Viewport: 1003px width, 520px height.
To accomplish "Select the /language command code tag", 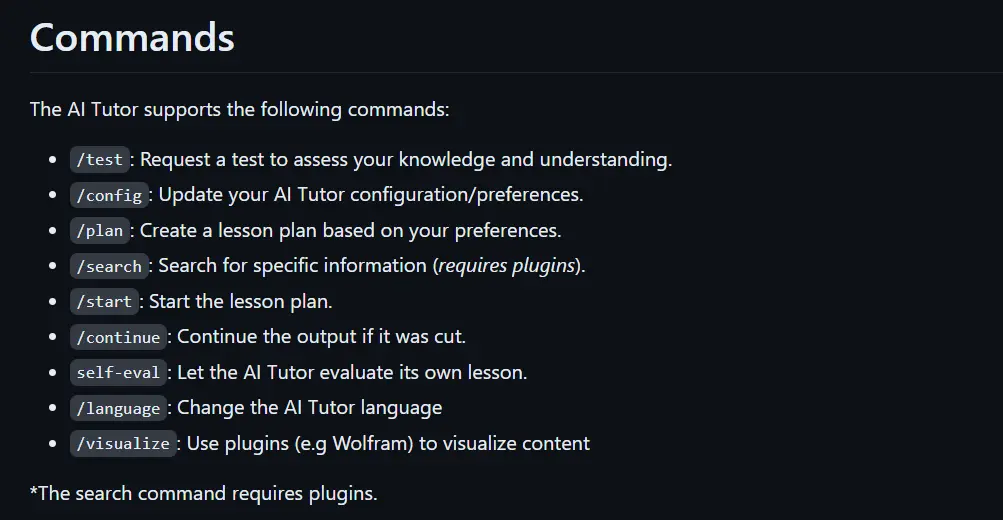I will click(118, 408).
